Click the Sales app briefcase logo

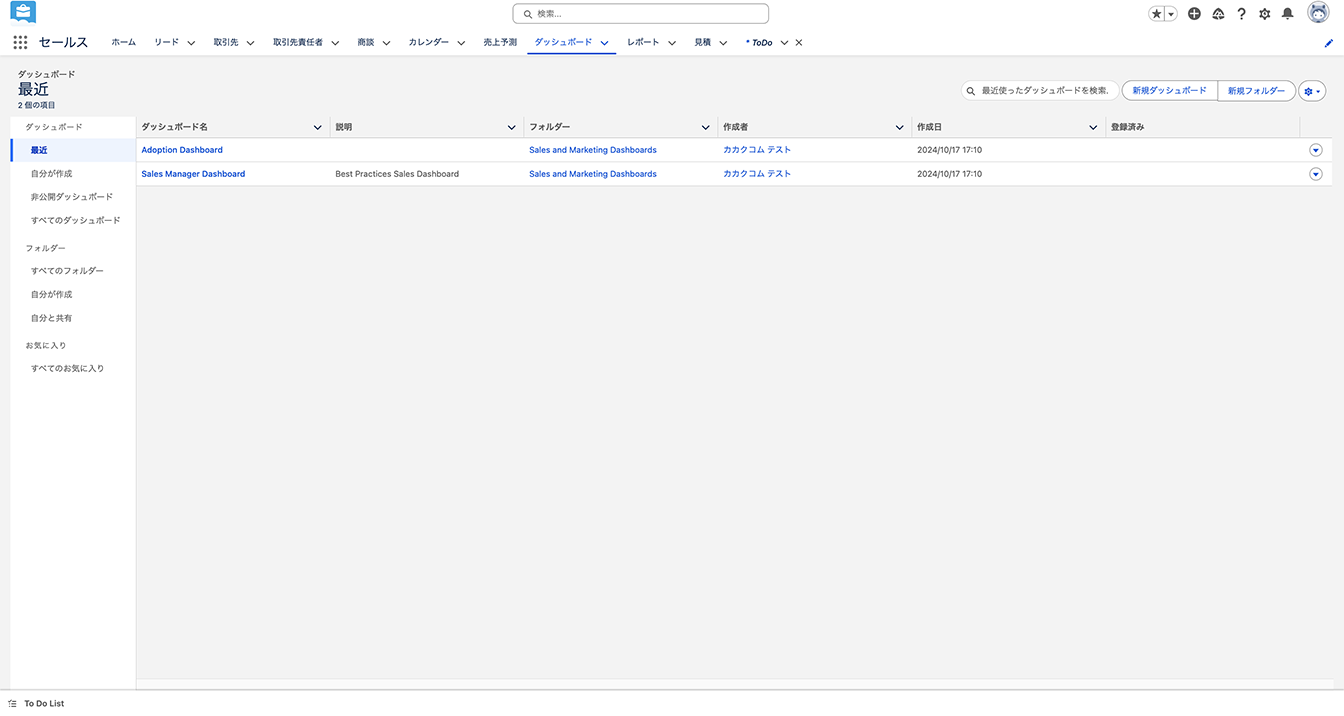click(x=23, y=13)
